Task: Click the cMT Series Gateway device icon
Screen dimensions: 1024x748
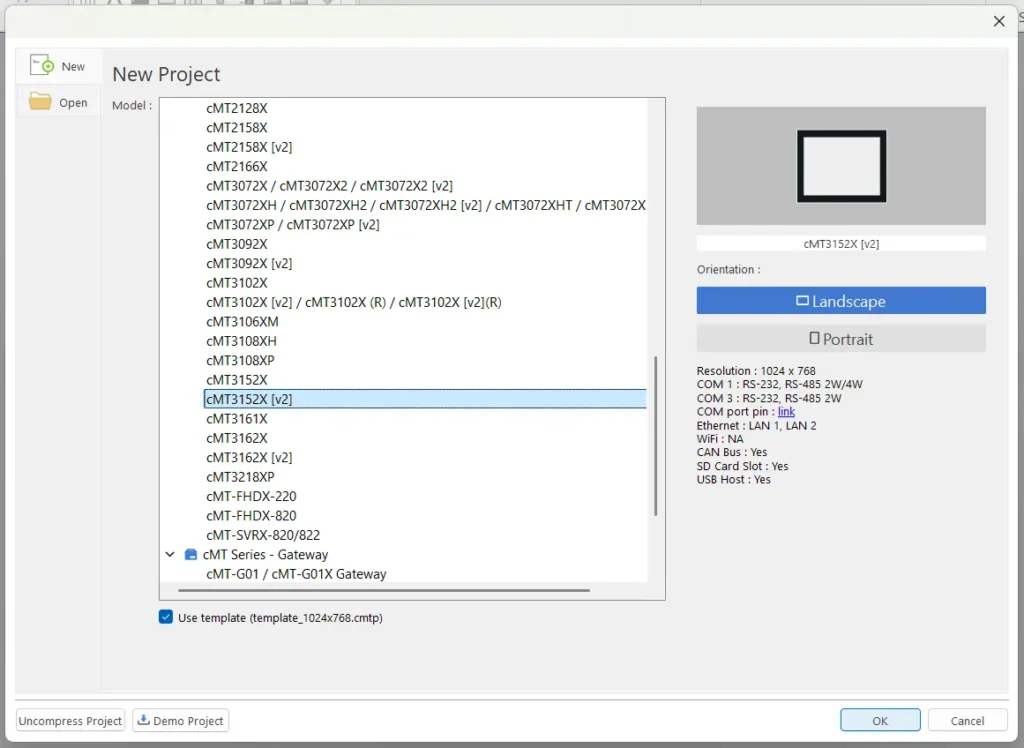Action: pyautogui.click(x=190, y=555)
